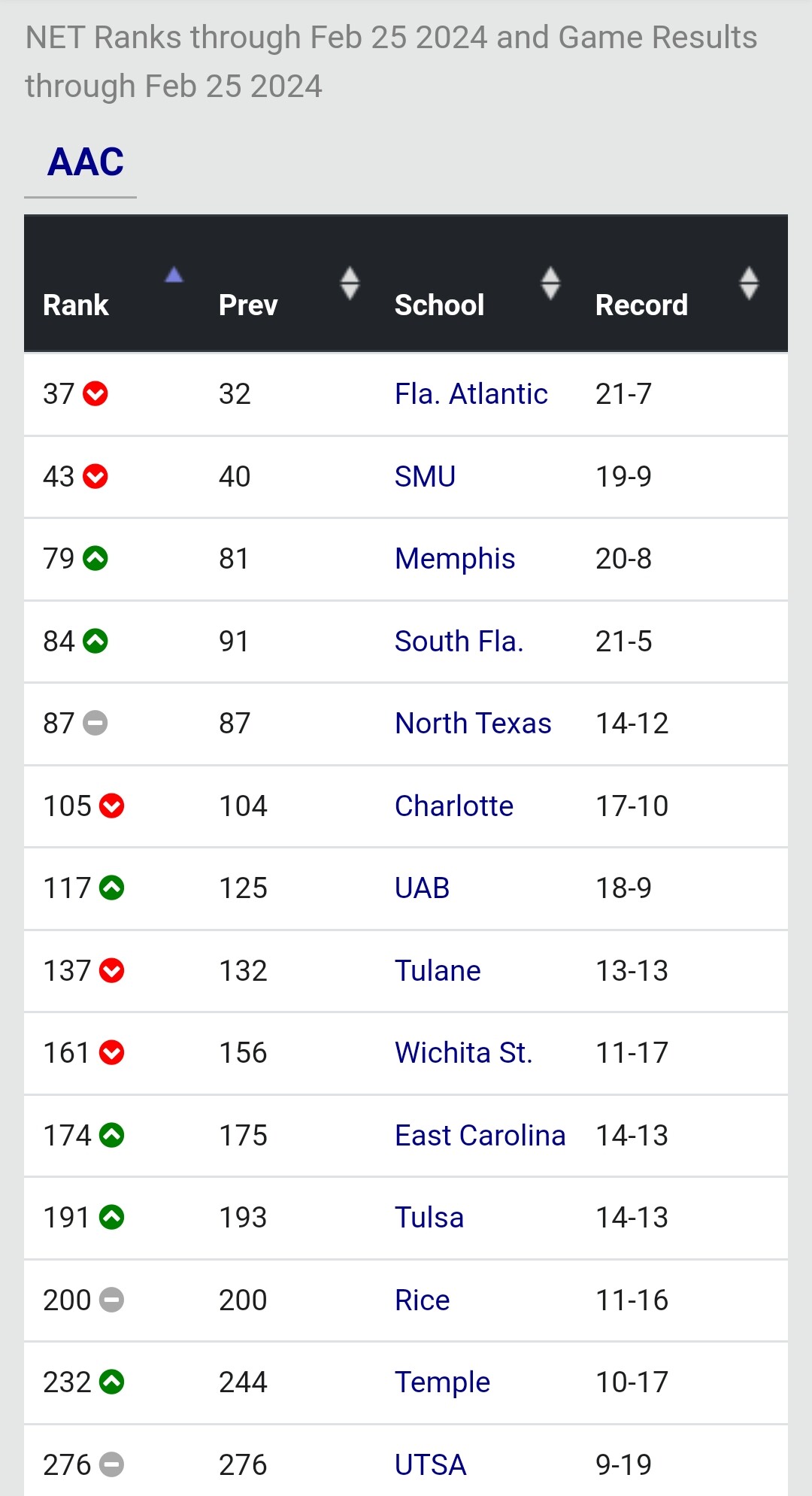Sort the table by Record column
The image size is (812, 1496).
coord(749,283)
